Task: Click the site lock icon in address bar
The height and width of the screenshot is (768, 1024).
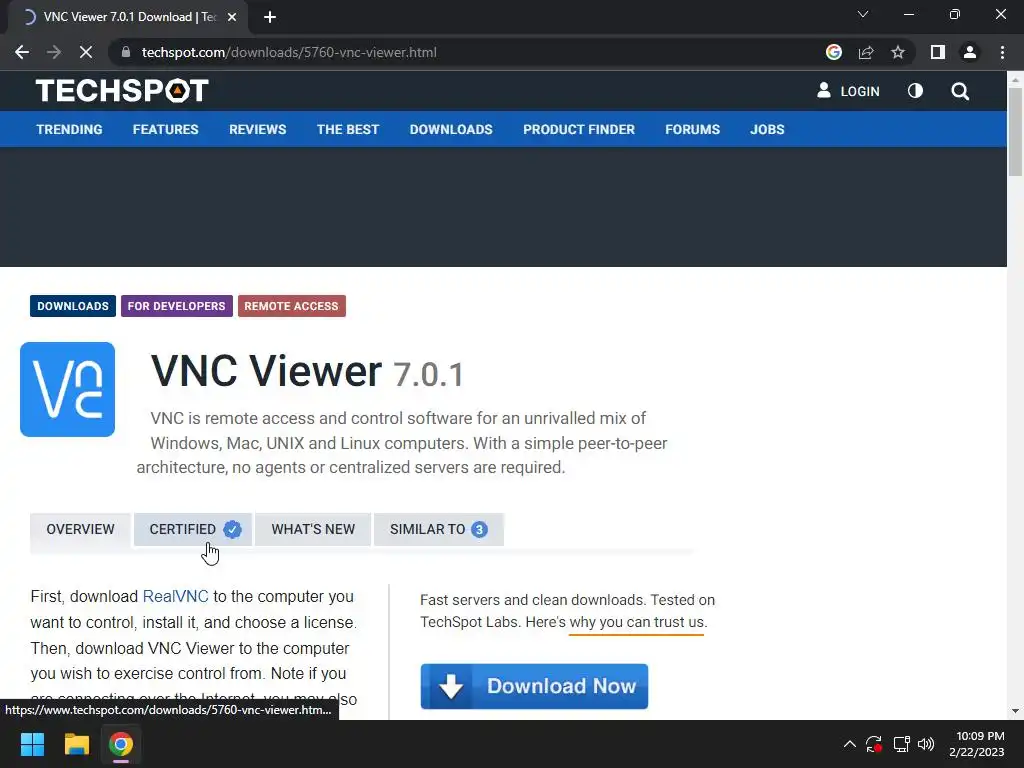Action: pyautogui.click(x=126, y=52)
